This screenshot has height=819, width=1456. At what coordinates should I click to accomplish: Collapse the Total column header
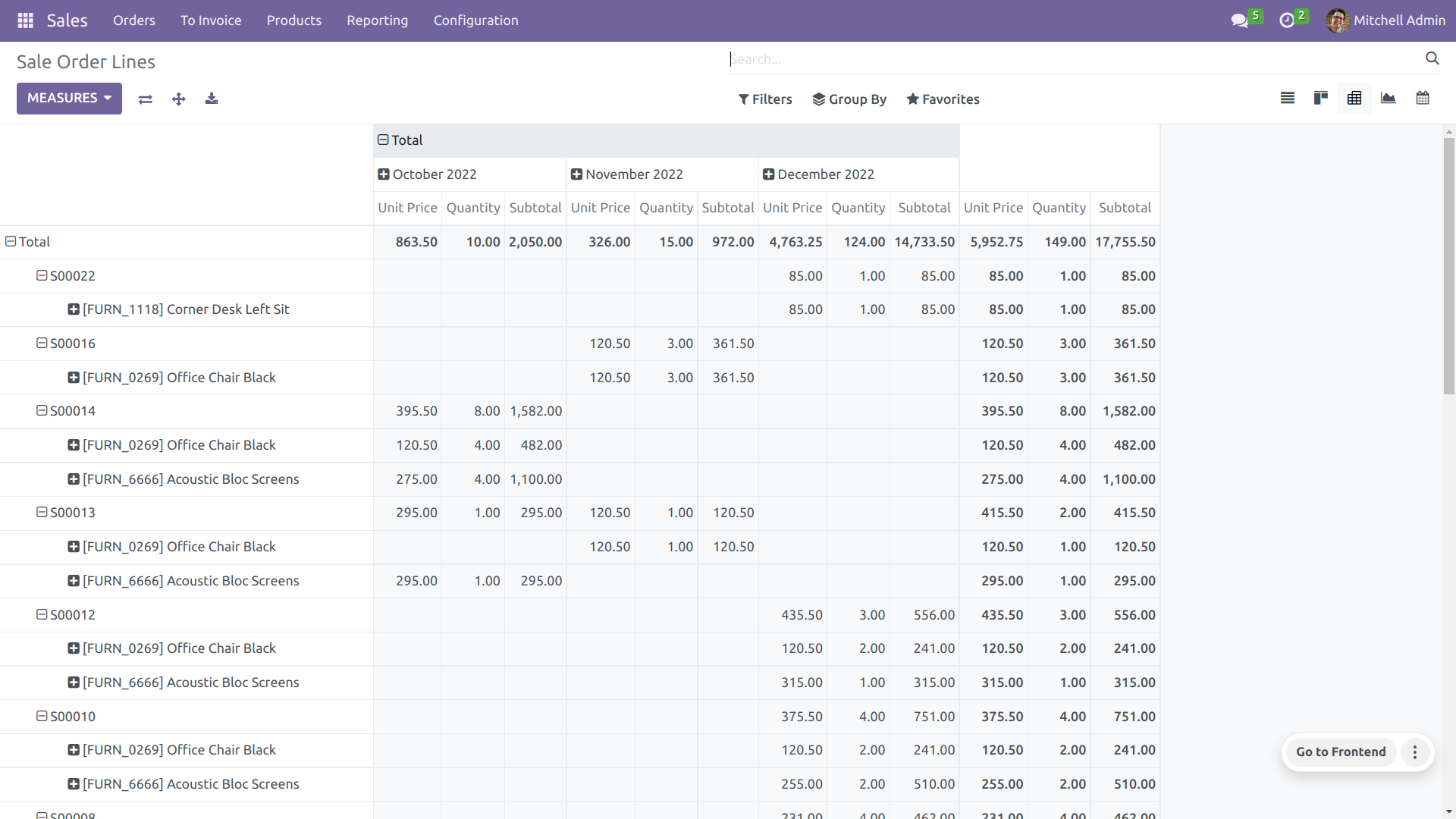click(384, 140)
